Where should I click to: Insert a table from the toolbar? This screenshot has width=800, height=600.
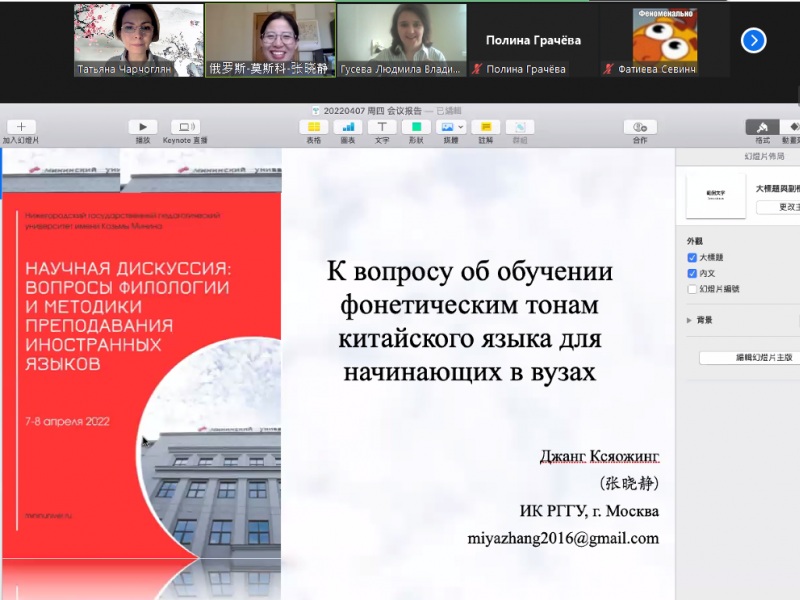[314, 127]
